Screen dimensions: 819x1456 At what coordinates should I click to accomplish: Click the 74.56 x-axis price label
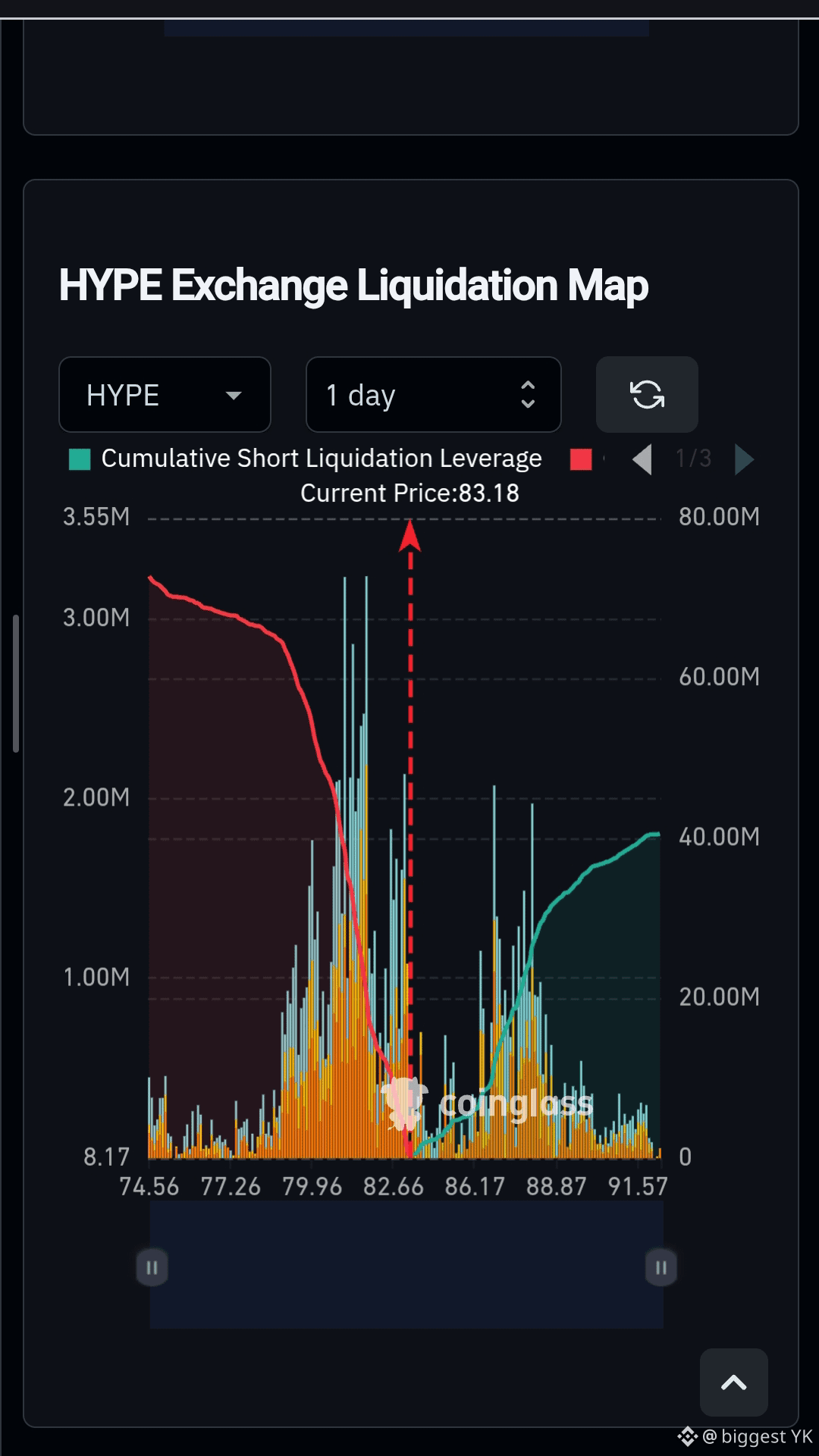[149, 1186]
